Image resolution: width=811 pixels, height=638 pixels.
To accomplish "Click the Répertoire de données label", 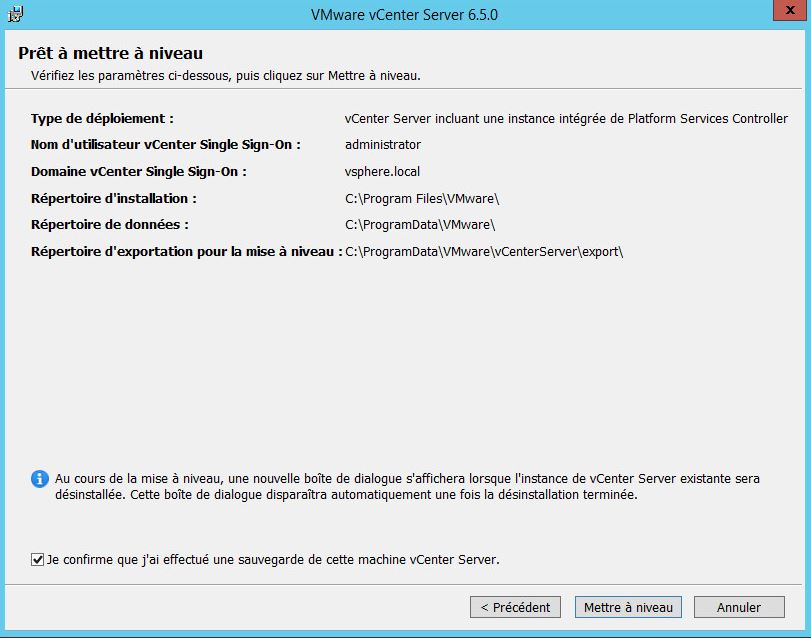I will [x=110, y=225].
